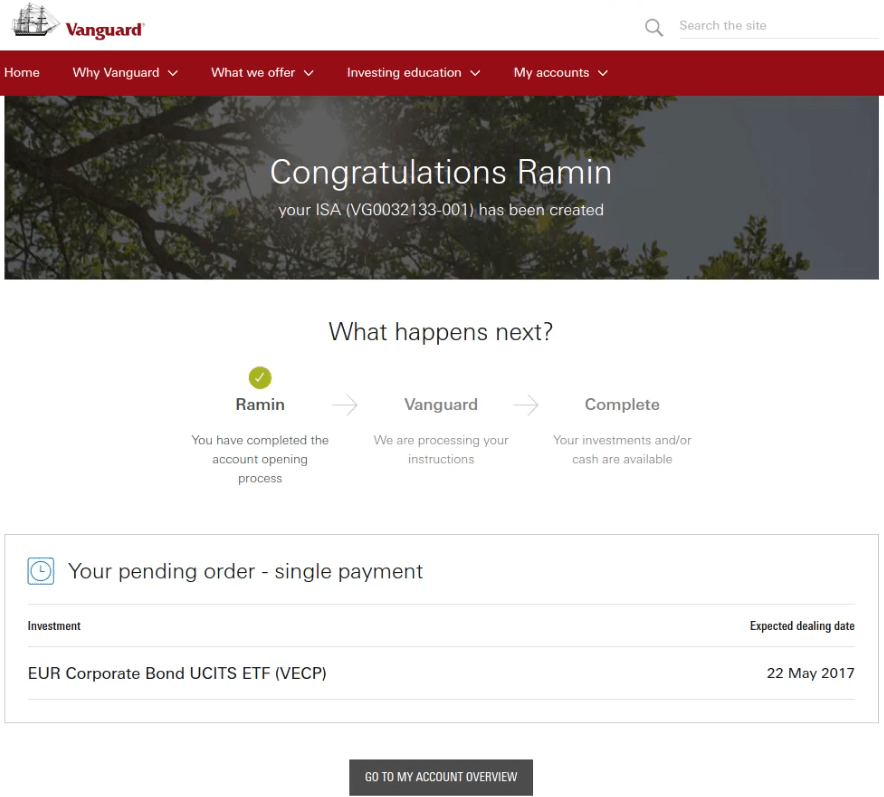Click the arrow between Ramin and Vanguard steps

[344, 404]
